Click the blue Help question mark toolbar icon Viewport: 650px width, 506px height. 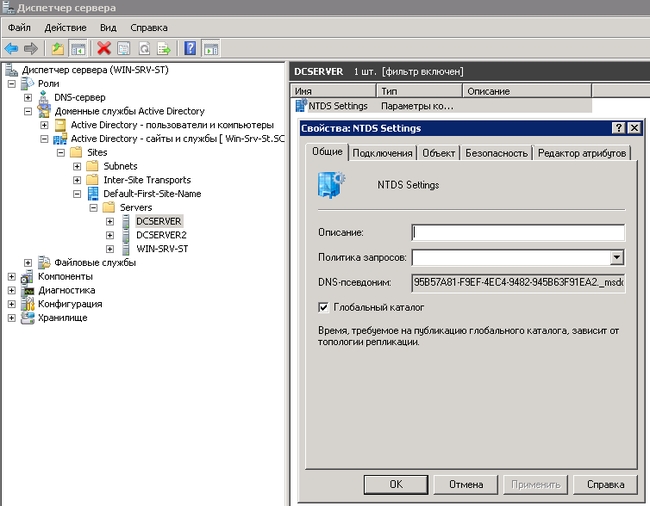(x=189, y=48)
